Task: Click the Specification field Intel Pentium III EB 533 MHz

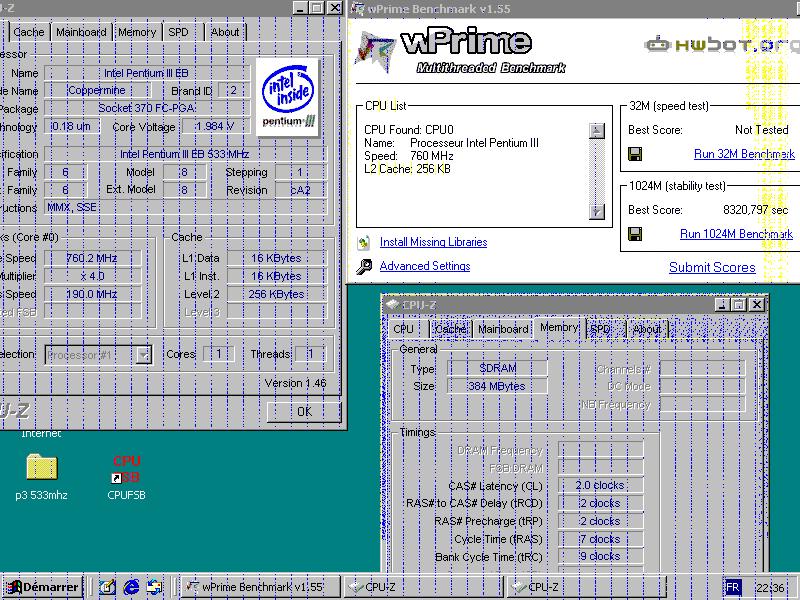Action: point(185,154)
